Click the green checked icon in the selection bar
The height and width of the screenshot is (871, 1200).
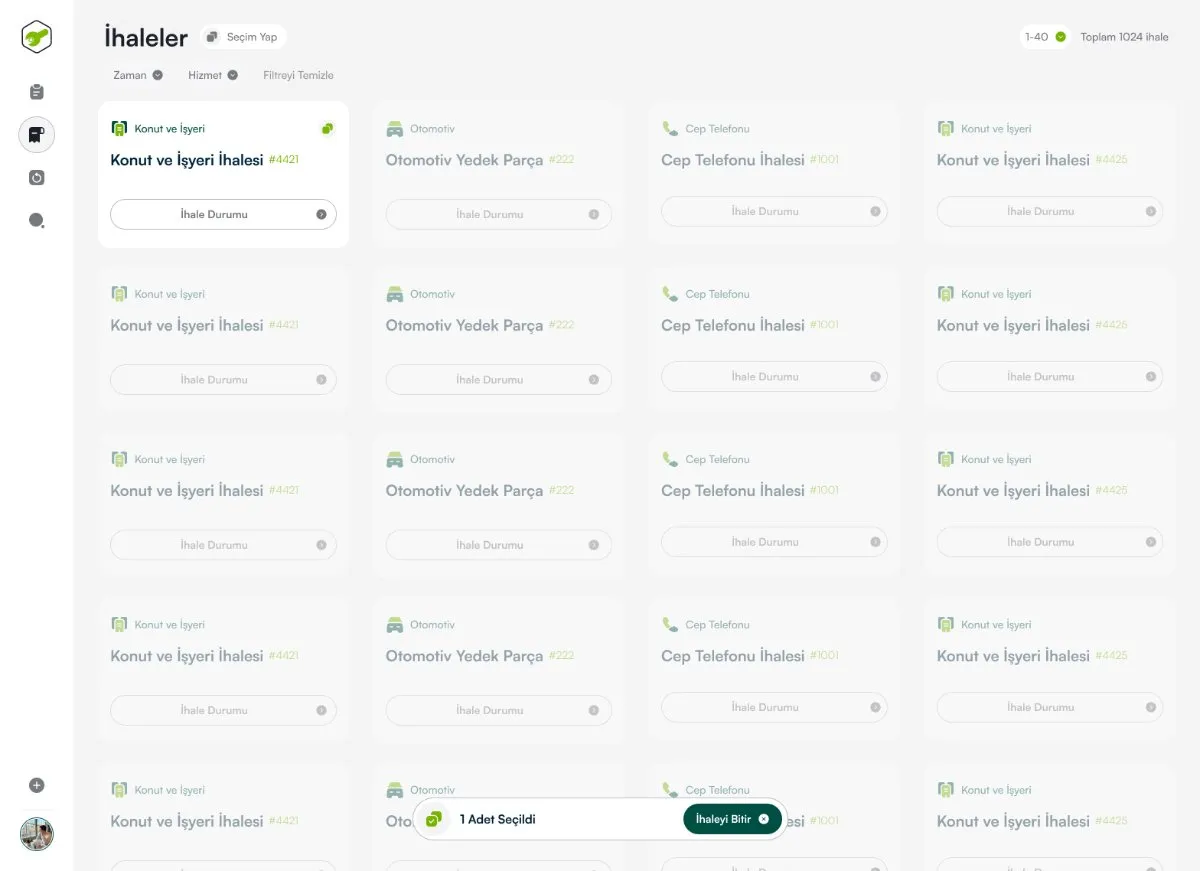pyautogui.click(x=433, y=819)
